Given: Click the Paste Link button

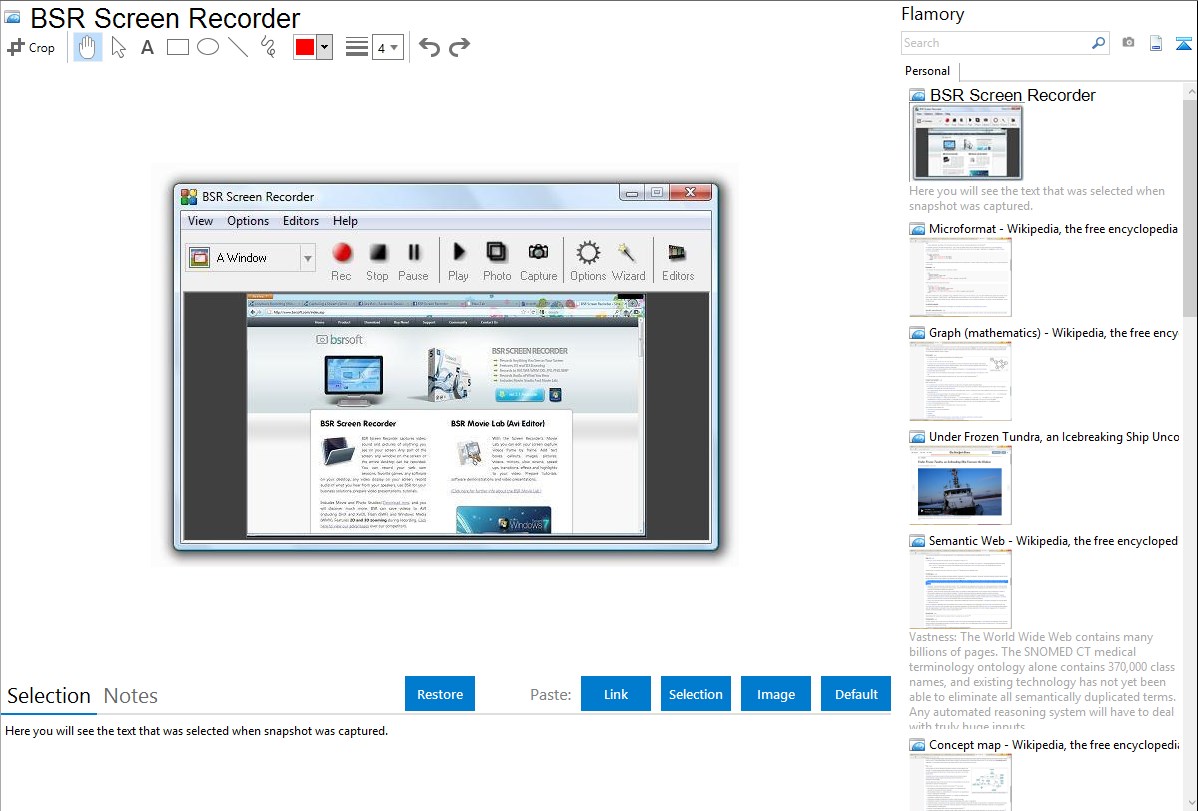Looking at the screenshot, I should click(616, 694).
